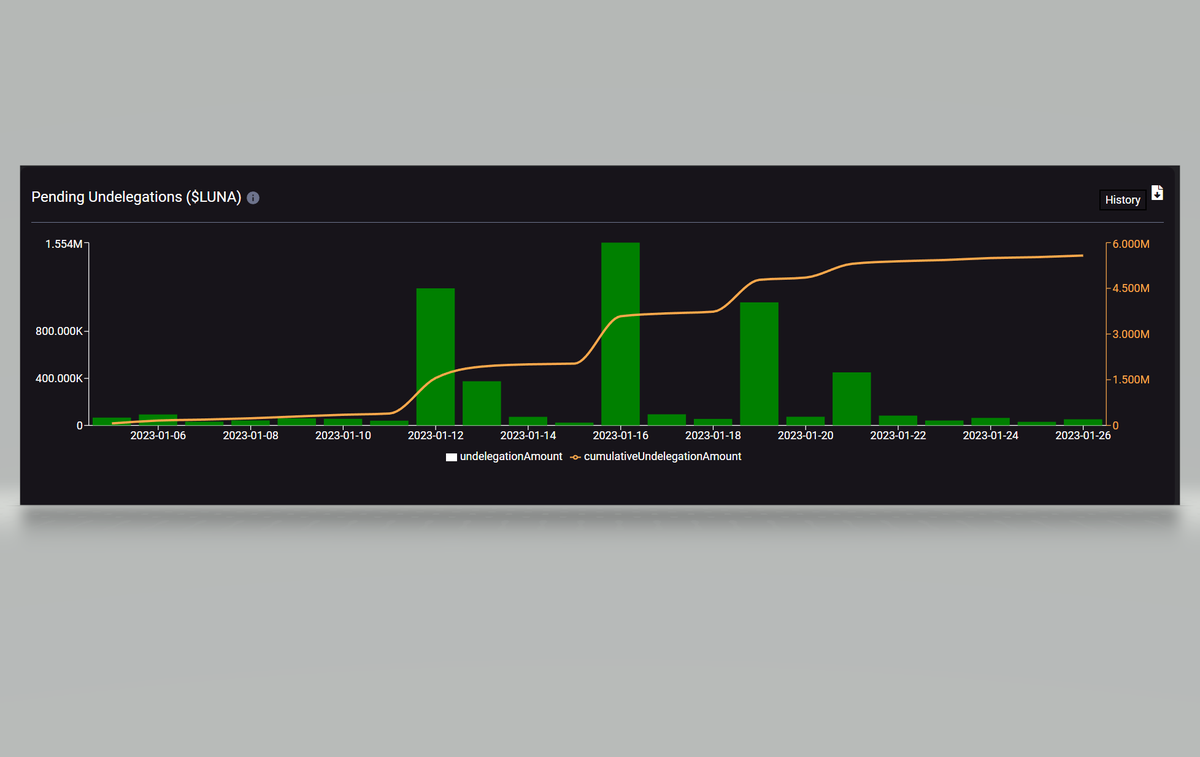Click the tall green bar for 2023-01-19
The height and width of the screenshot is (757, 1200).
tap(759, 364)
